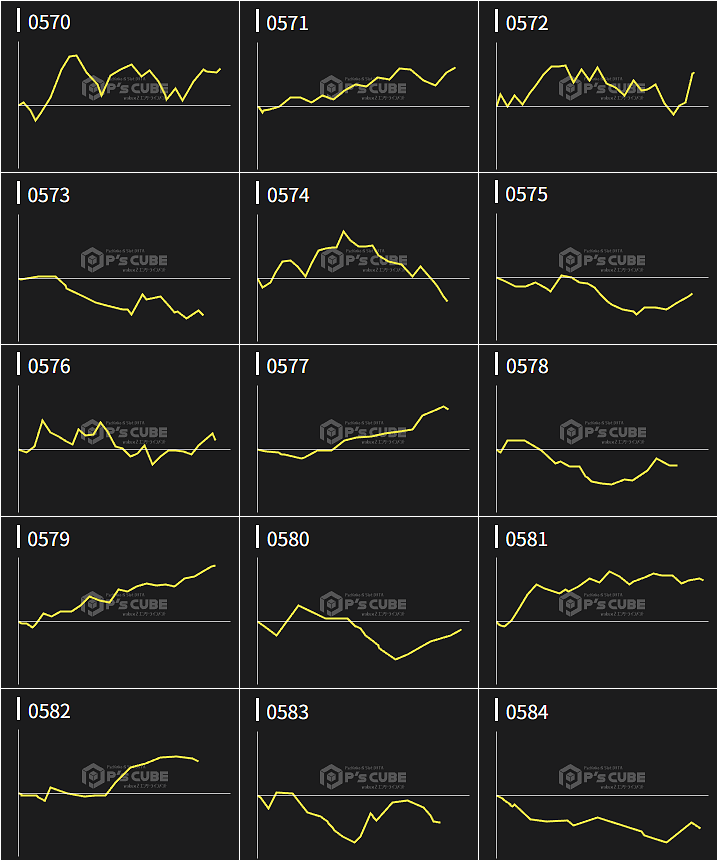Click the P's CUBE watermark in panel 0584
Image resolution: width=718 pixels, height=861 pixels.
pos(603,777)
